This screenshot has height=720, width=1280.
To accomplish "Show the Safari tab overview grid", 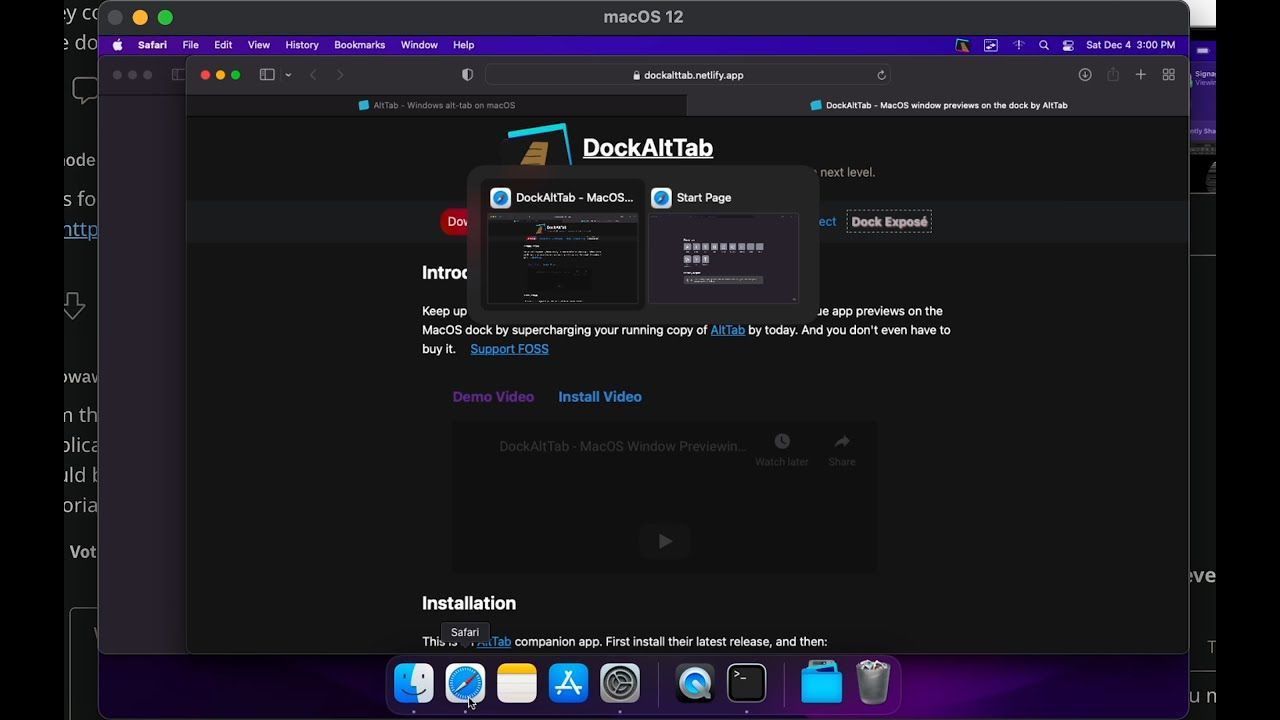I will coord(1168,74).
